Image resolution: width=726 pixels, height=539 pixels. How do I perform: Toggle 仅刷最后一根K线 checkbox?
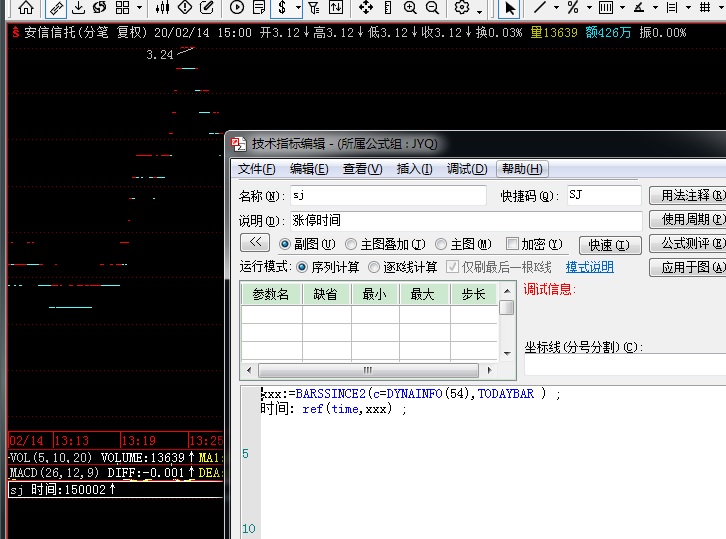tap(452, 267)
